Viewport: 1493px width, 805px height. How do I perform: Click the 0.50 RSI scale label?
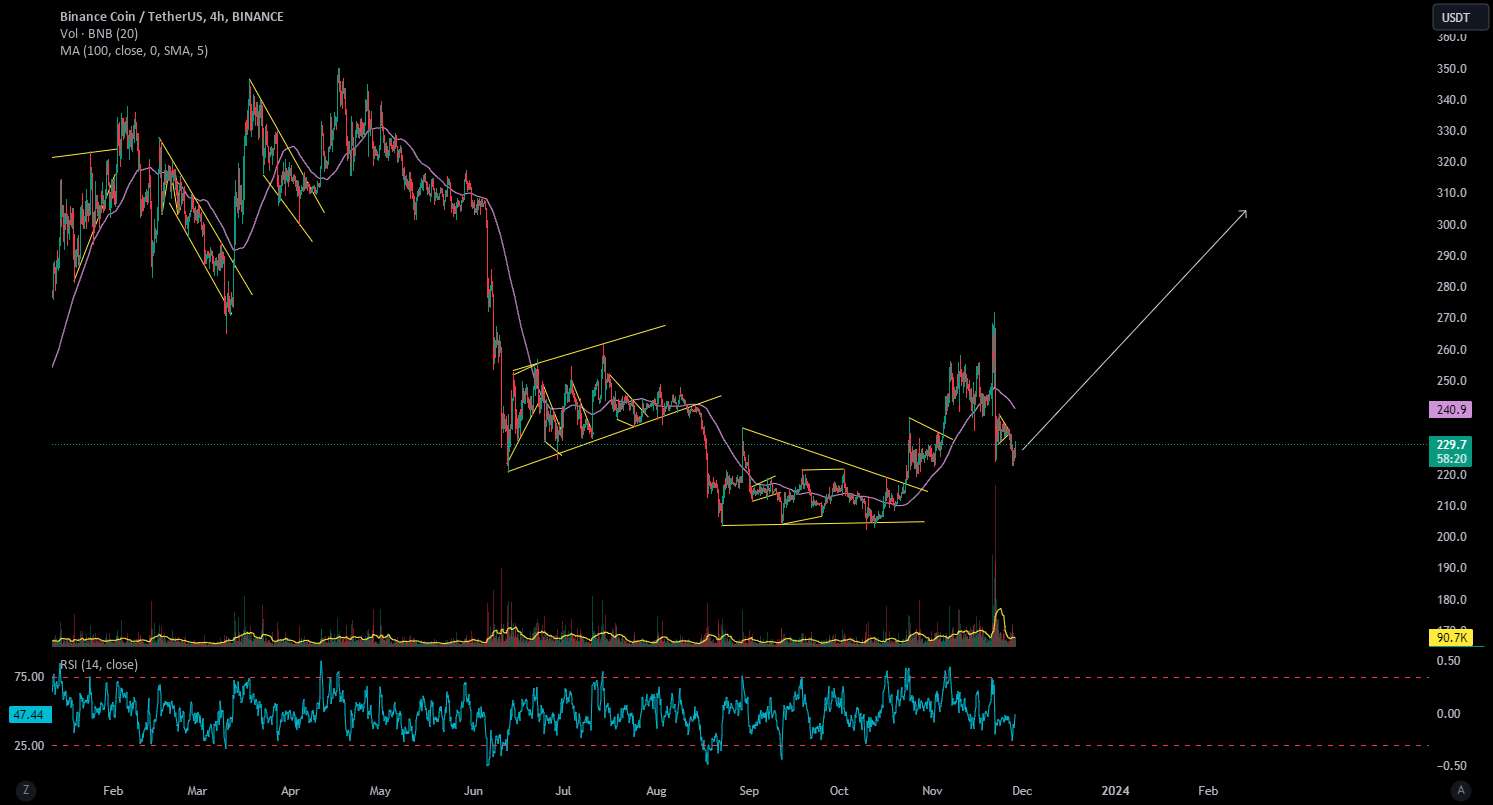pos(1447,661)
